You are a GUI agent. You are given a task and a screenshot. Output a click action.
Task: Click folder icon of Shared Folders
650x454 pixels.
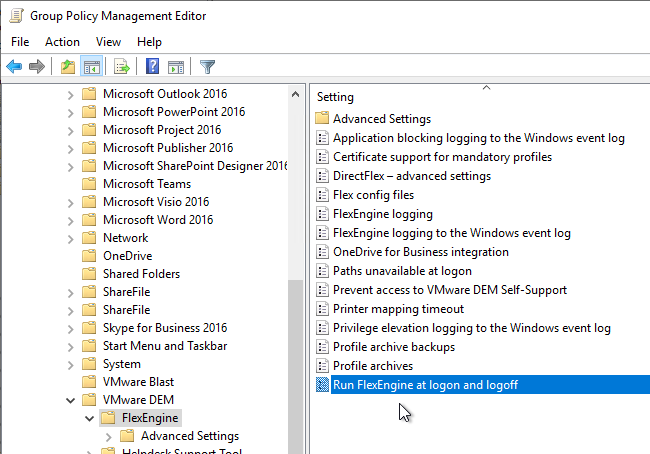[89, 274]
